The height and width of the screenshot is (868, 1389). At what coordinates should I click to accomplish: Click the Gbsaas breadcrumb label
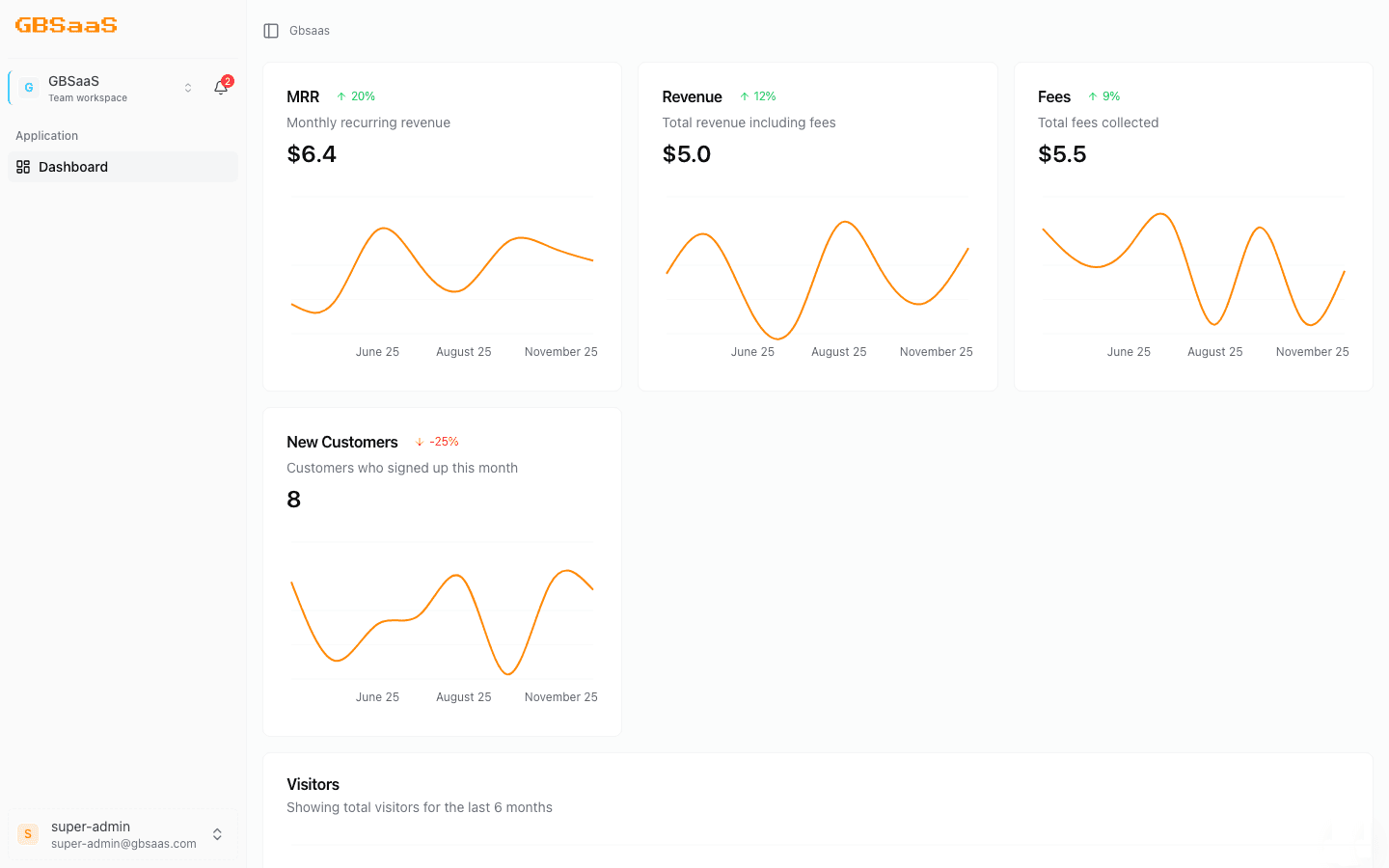click(x=310, y=30)
